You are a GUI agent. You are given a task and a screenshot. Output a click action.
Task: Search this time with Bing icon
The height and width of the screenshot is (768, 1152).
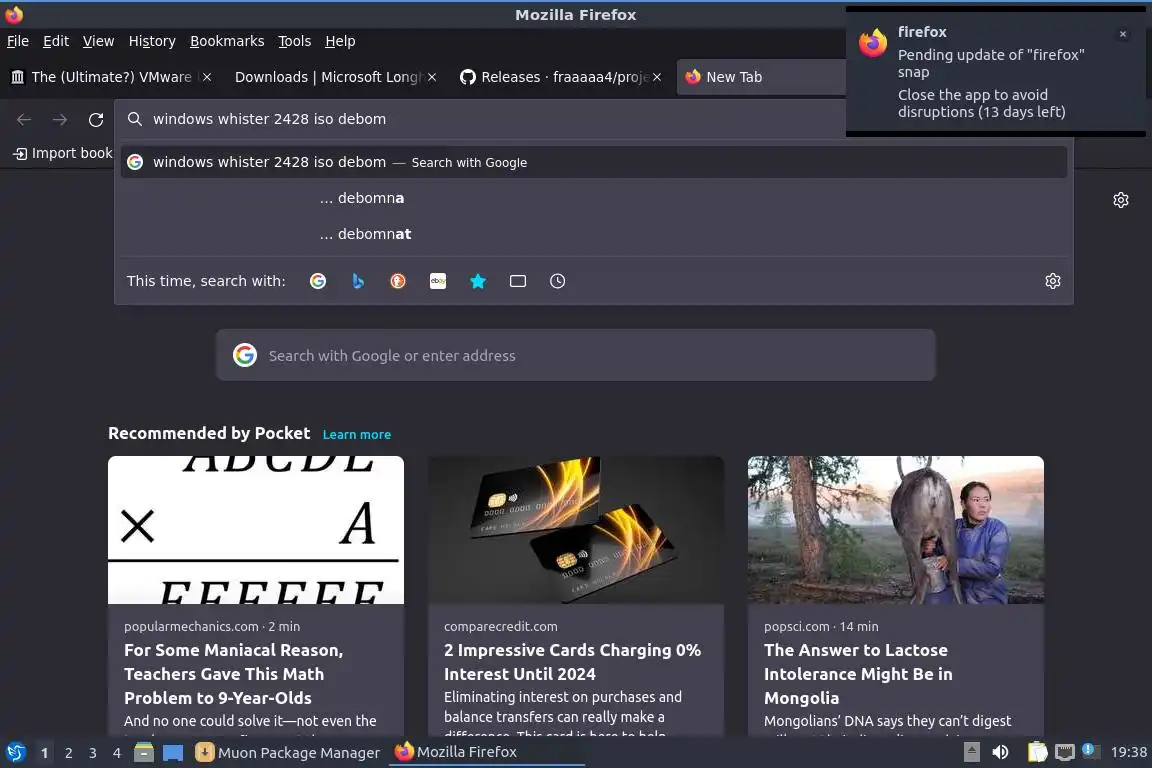coord(358,281)
